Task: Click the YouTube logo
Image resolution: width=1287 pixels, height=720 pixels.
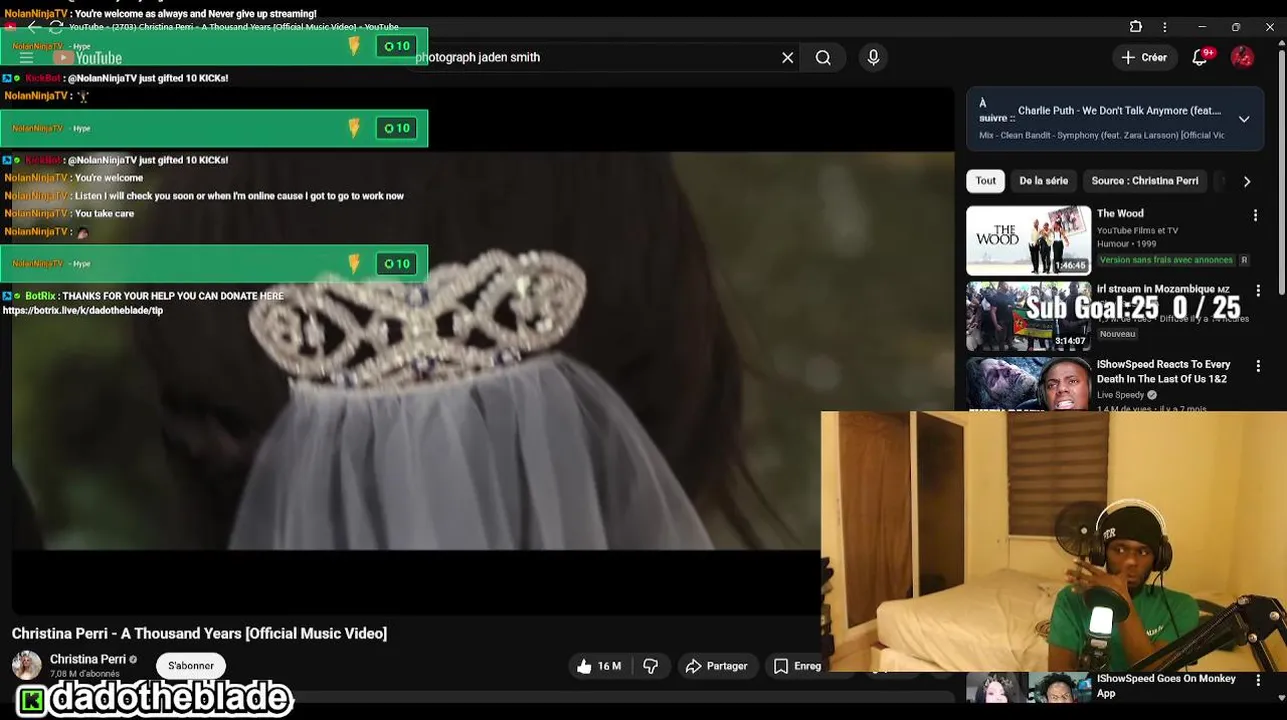Action: pos(88,58)
